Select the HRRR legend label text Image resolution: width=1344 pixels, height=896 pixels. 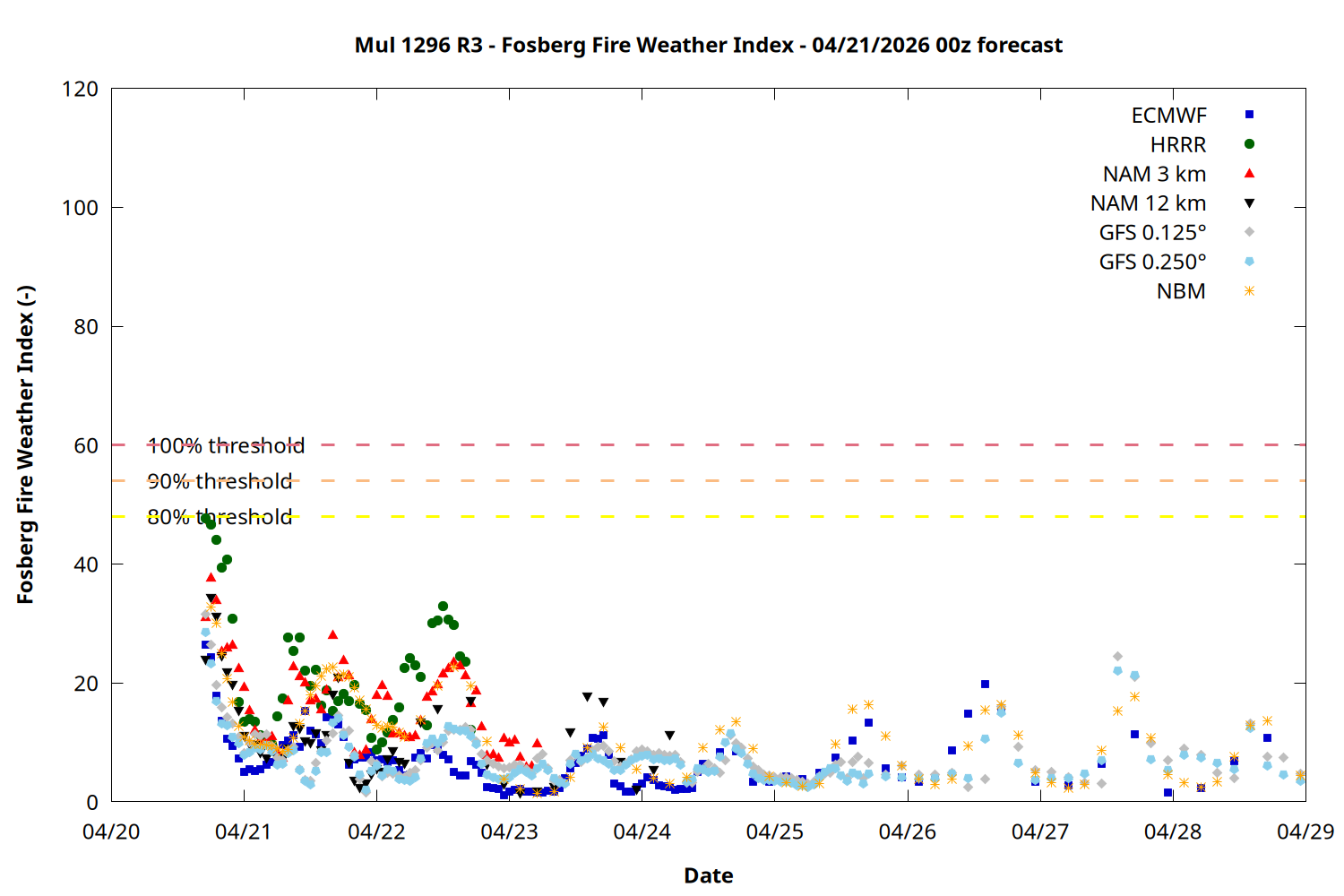1178,145
